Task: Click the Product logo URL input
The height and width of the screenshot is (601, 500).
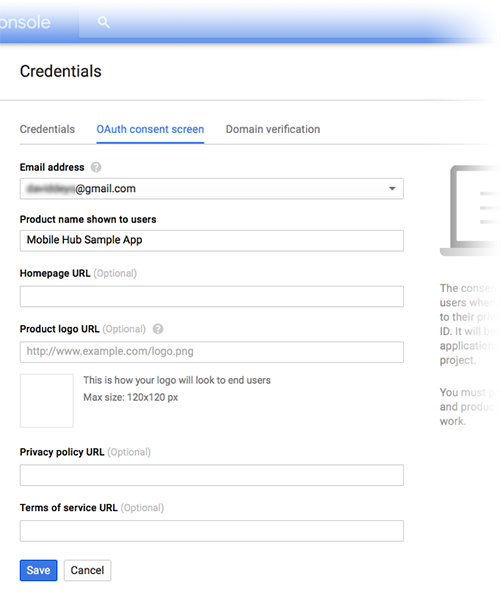Action: (212, 352)
